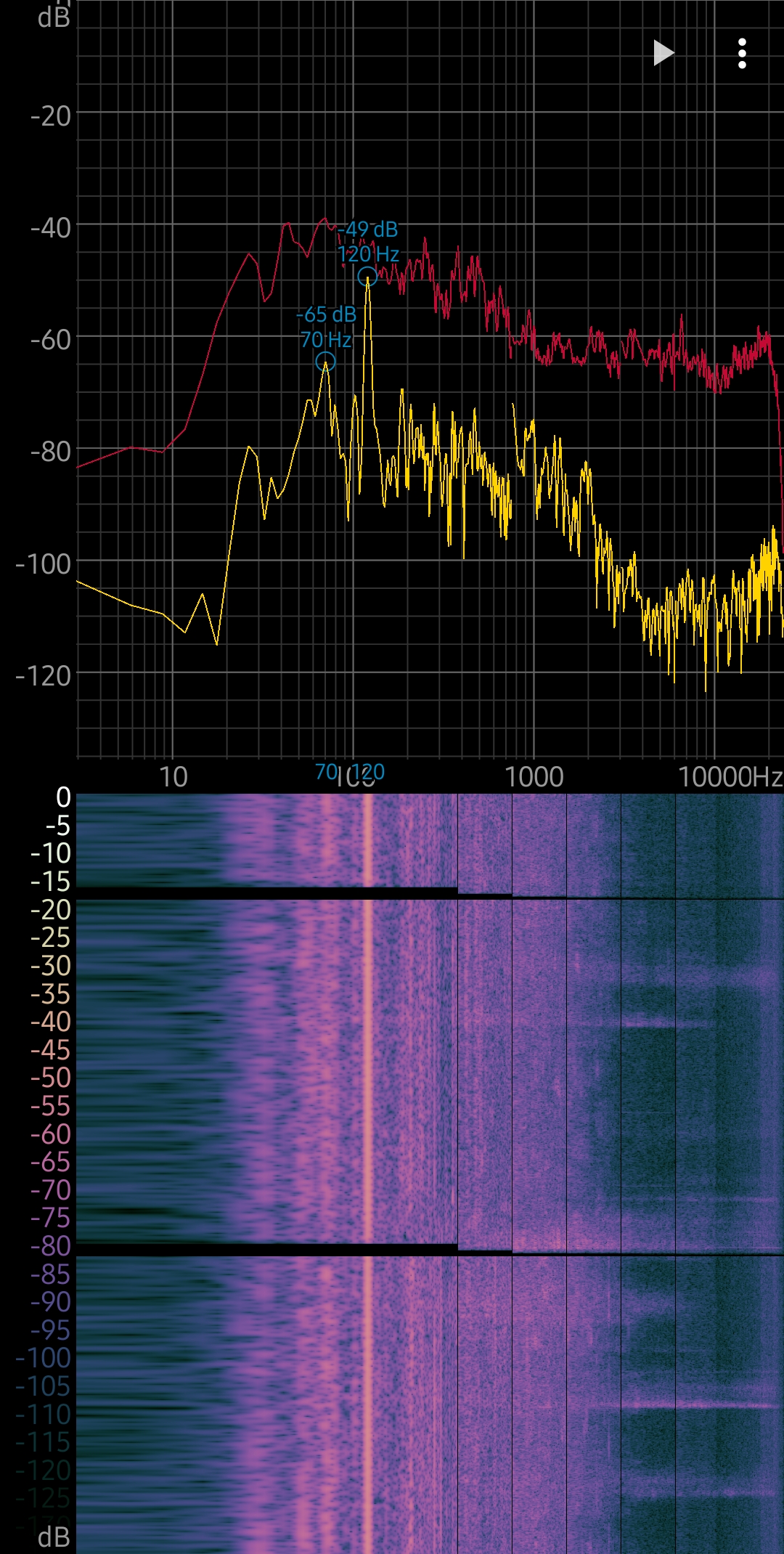Viewport: 784px width, 1554px height.
Task: Select the -50 value on spectrogram color scale
Action: pos(51,1078)
